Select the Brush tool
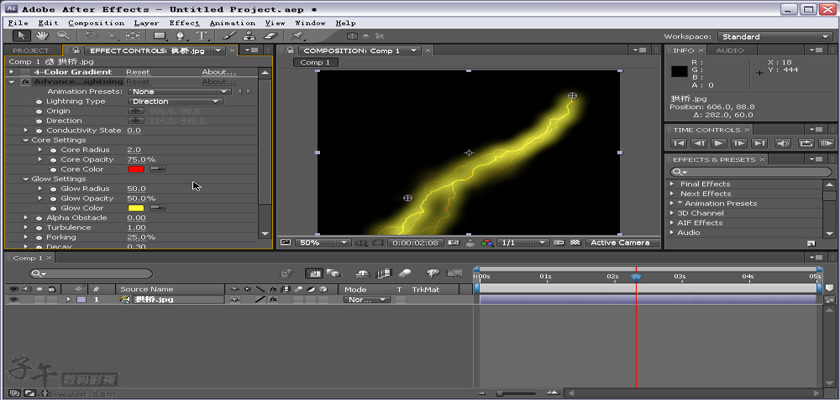The image size is (840, 400). pyautogui.click(x=229, y=36)
